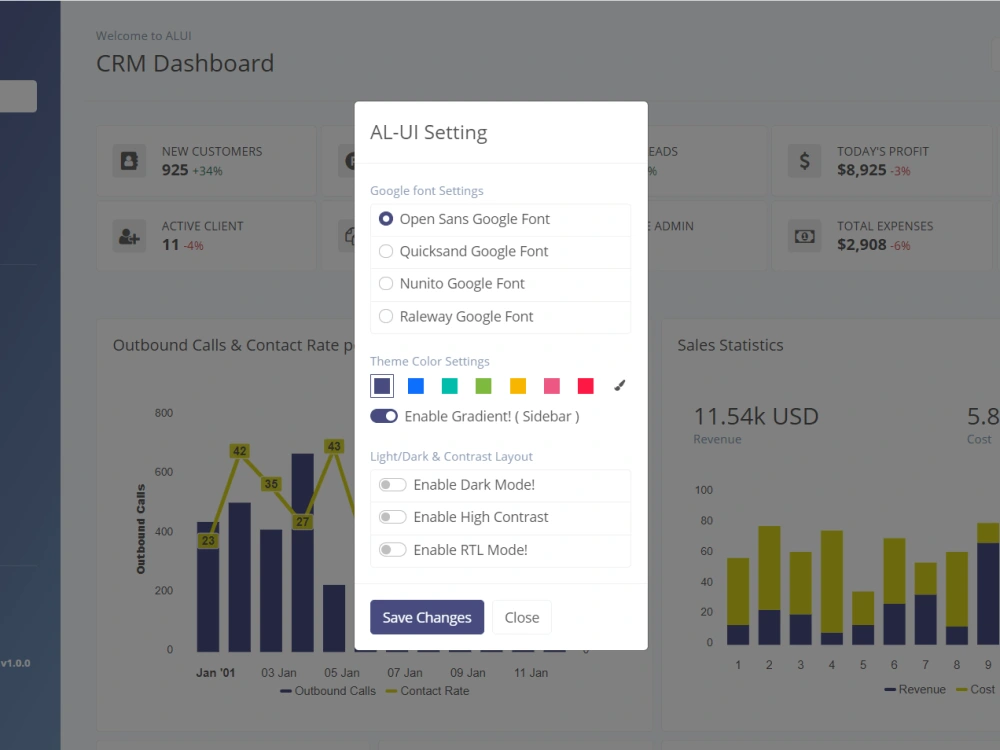Toggle Revenue legend in Sales Statistics

915,689
